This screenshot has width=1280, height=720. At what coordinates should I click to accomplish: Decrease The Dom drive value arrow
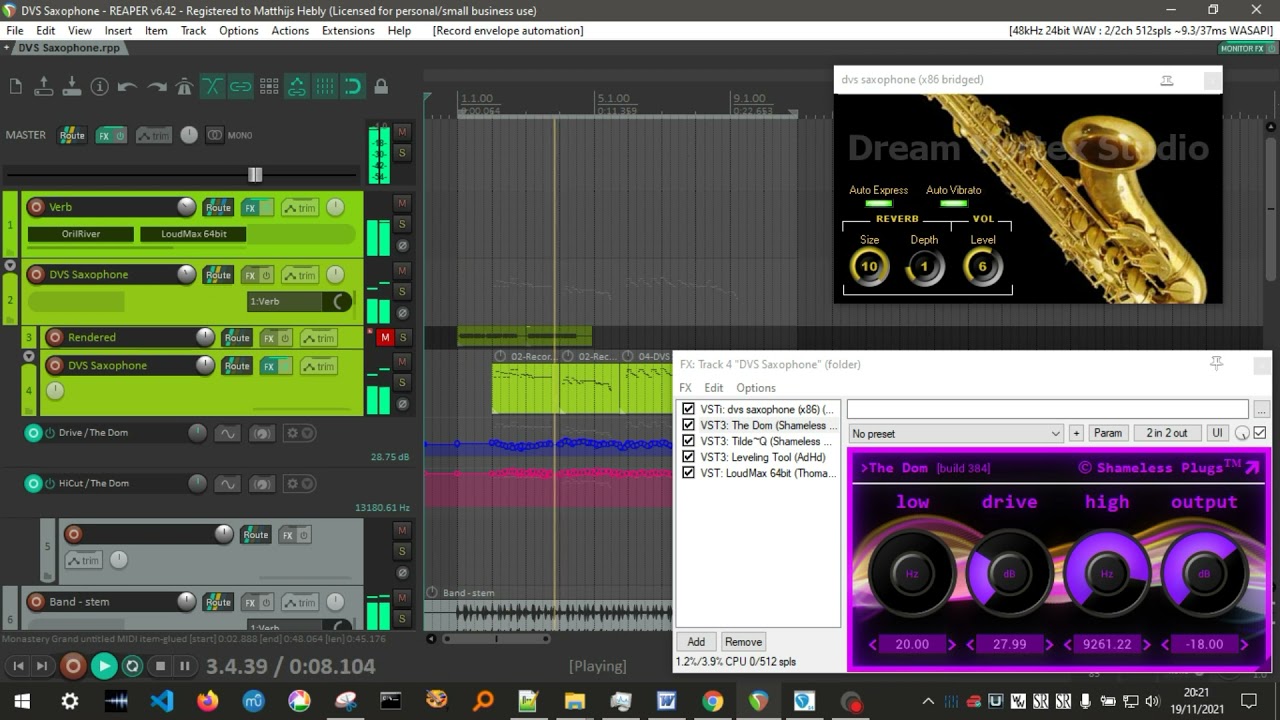(970, 645)
